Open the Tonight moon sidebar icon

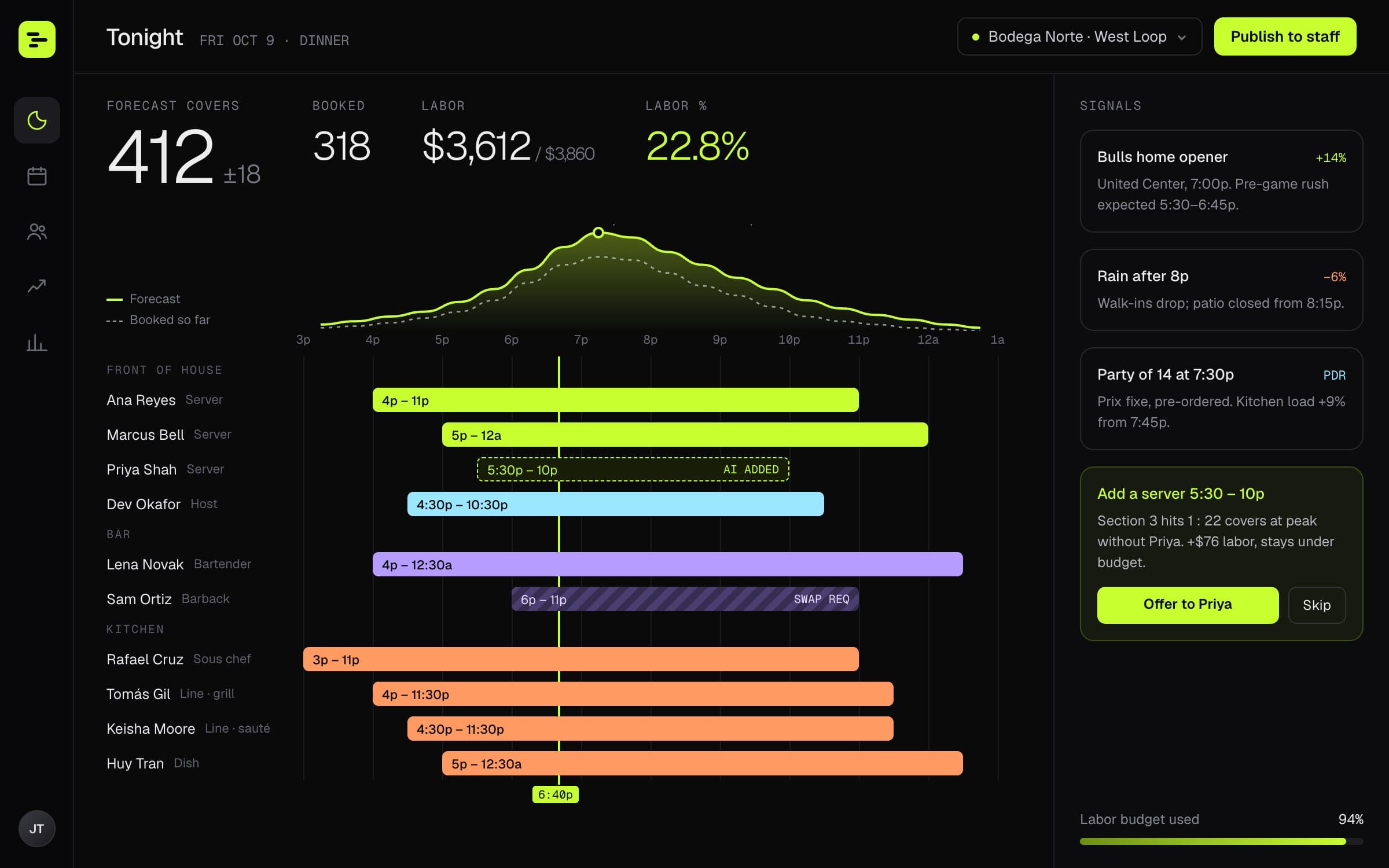(x=37, y=120)
